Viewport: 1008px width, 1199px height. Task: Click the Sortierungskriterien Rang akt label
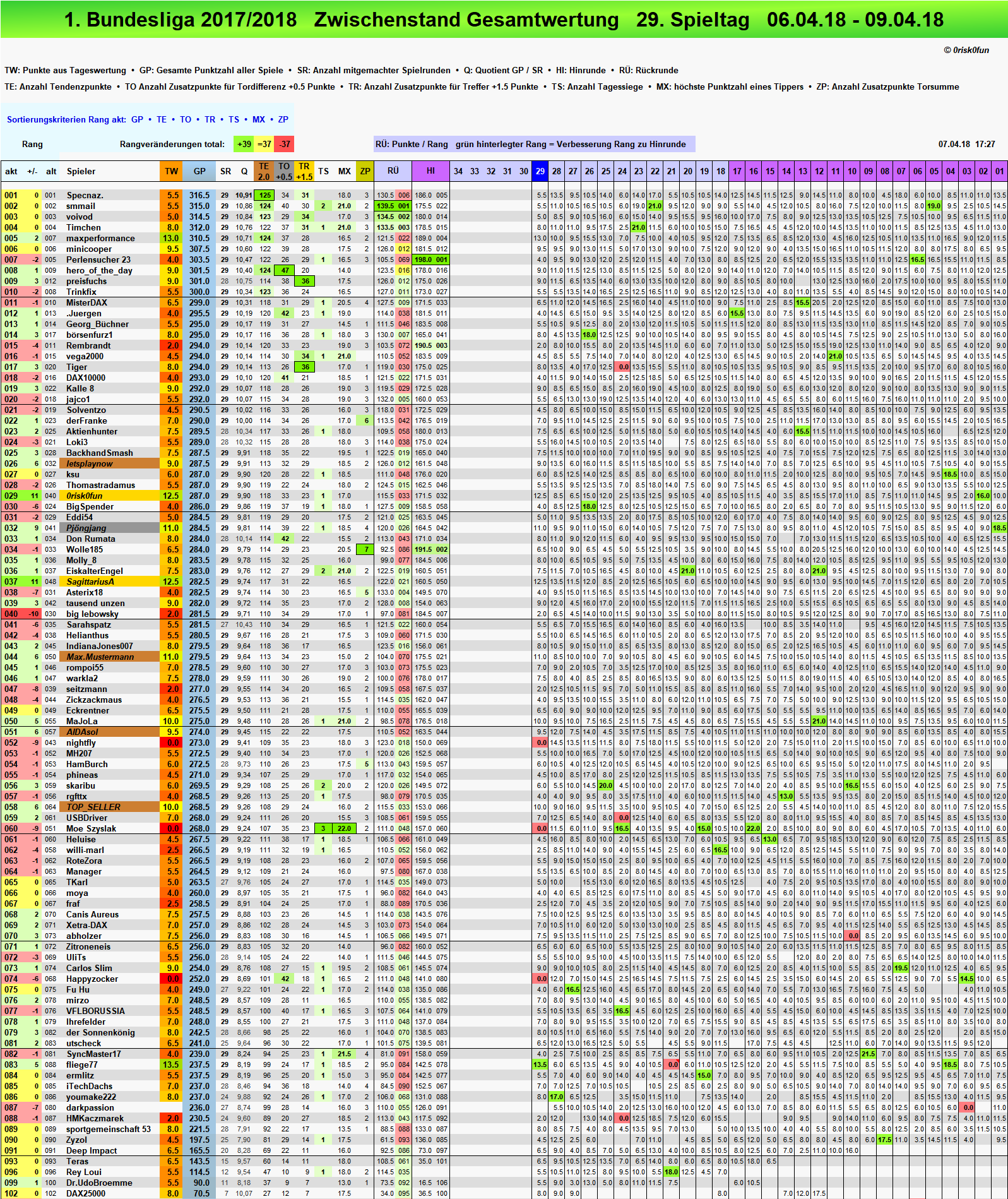tap(66, 119)
